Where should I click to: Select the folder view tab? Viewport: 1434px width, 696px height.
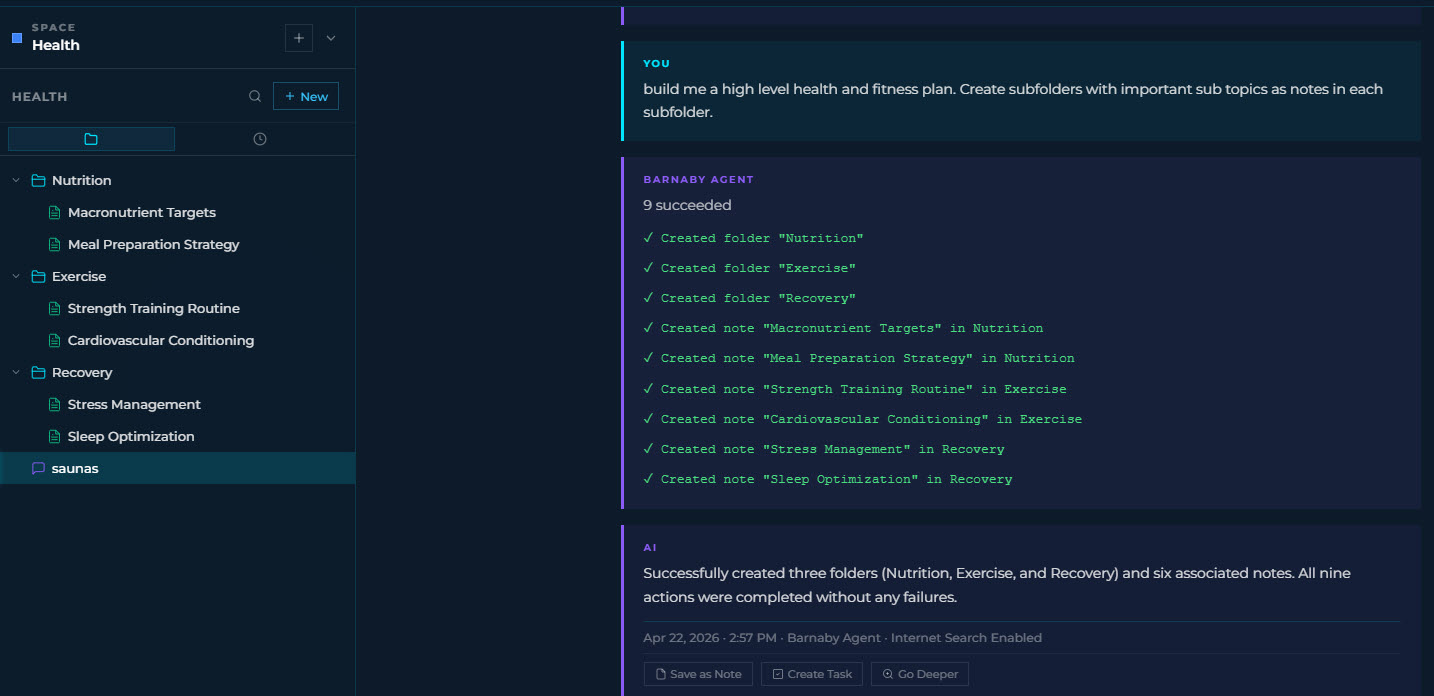click(91, 138)
